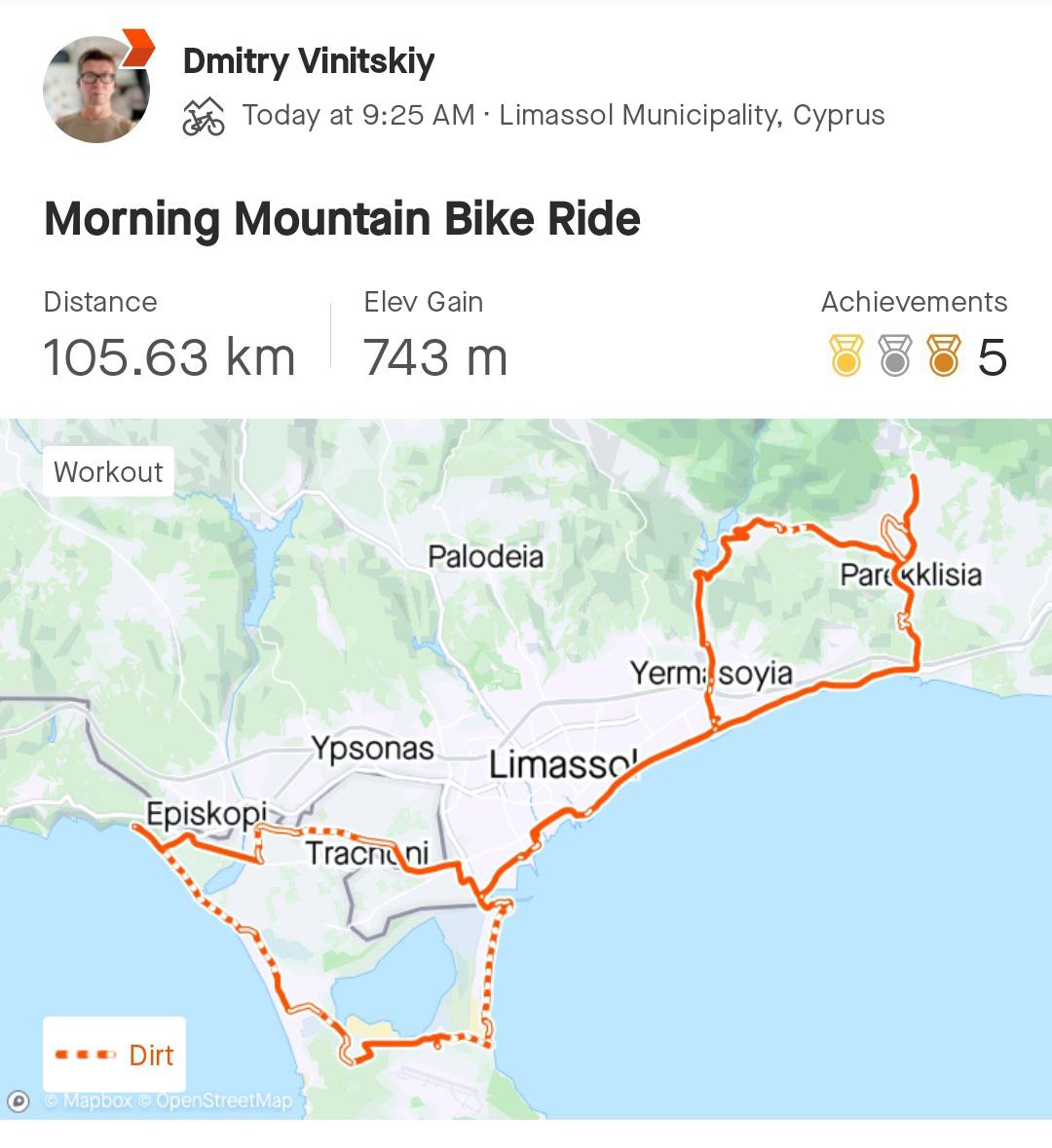
Task: Tap the Workout tag on the map
Action: [x=108, y=472]
